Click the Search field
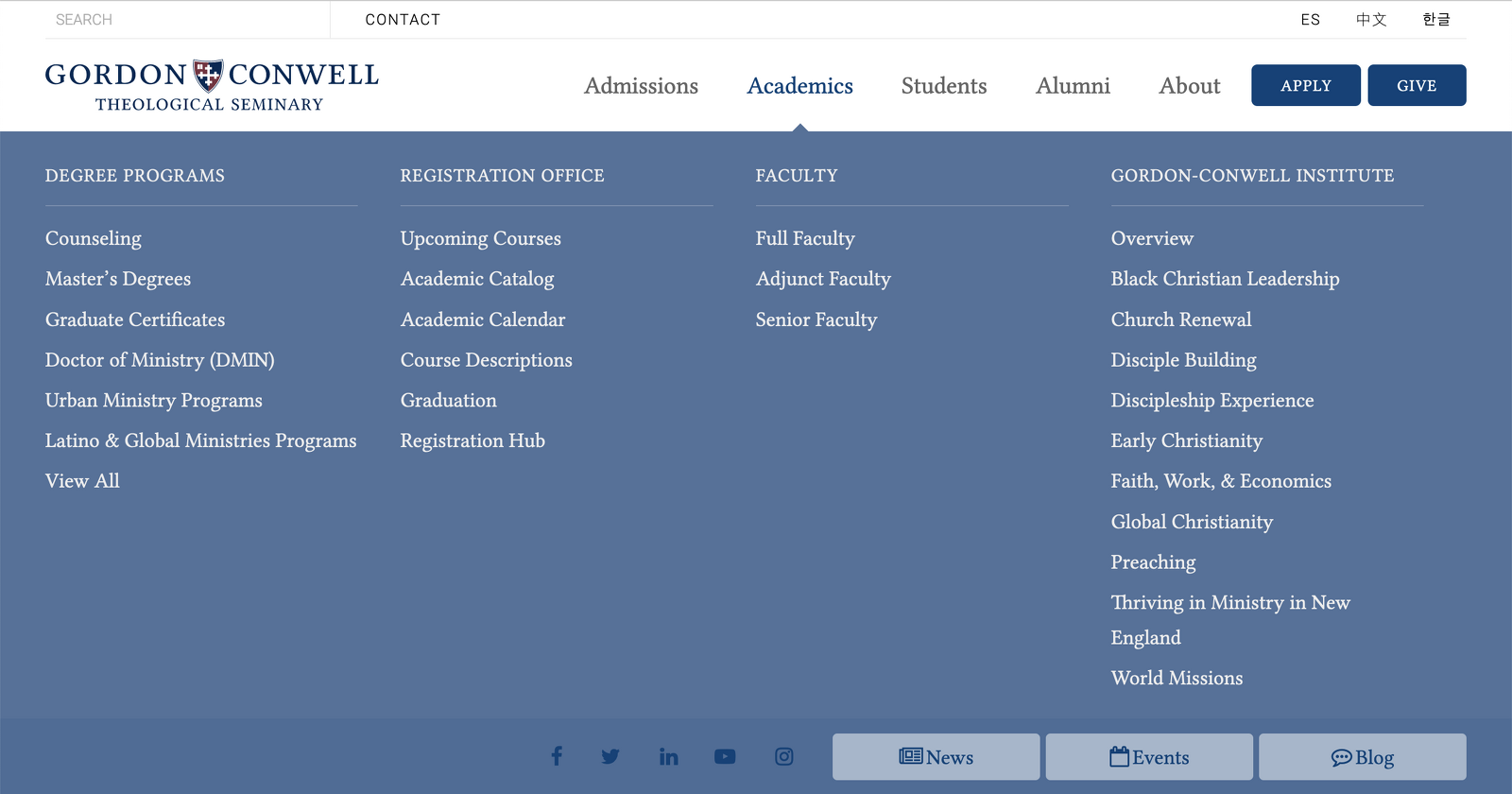The height and width of the screenshot is (794, 1512). [x=187, y=19]
